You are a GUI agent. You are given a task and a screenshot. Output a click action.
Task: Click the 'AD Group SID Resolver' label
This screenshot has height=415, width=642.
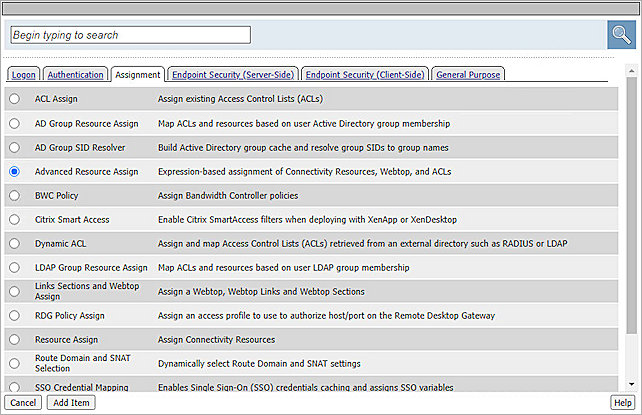tap(80, 147)
